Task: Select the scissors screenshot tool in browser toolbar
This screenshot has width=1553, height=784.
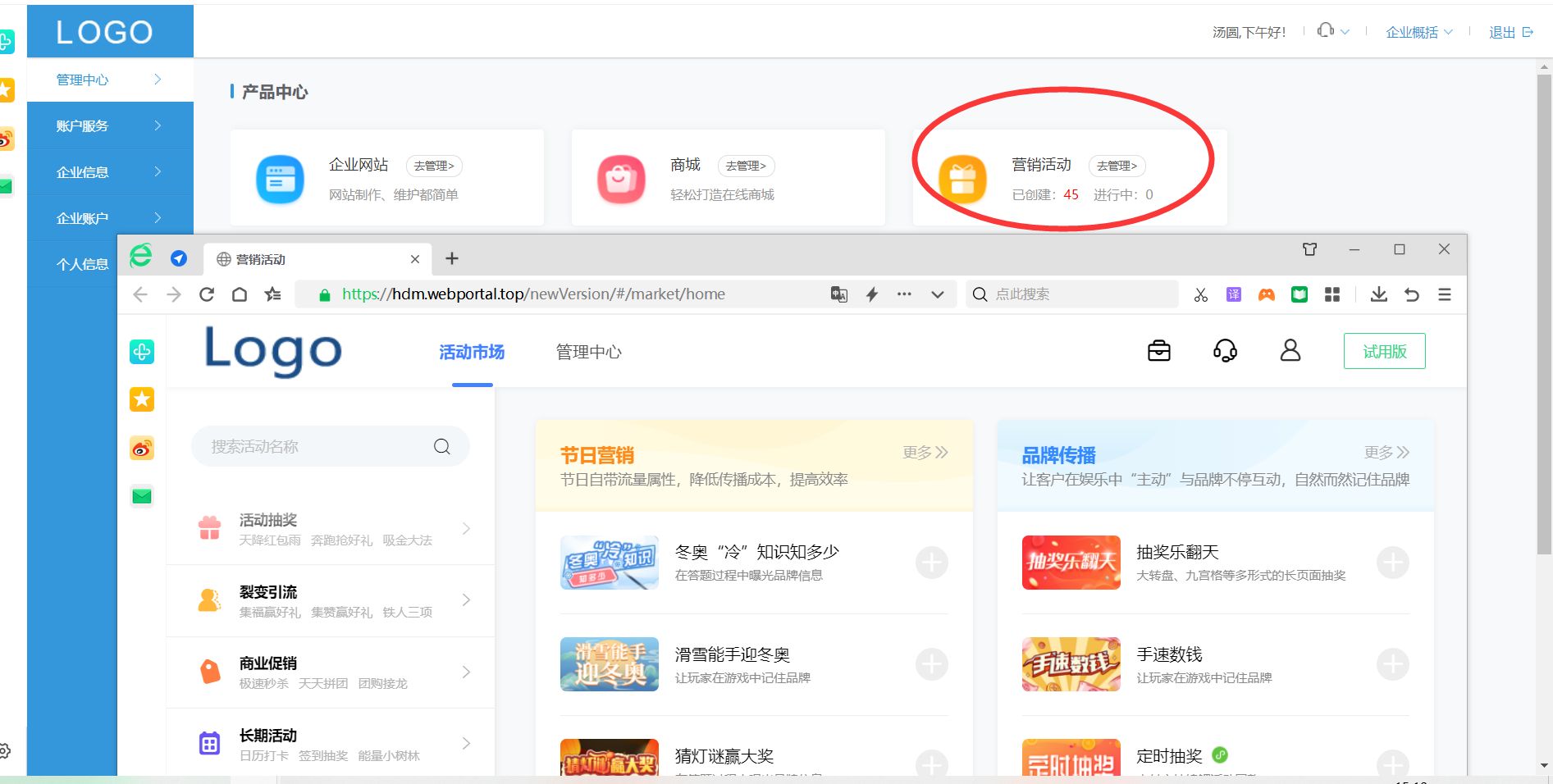Action: pyautogui.click(x=1200, y=294)
